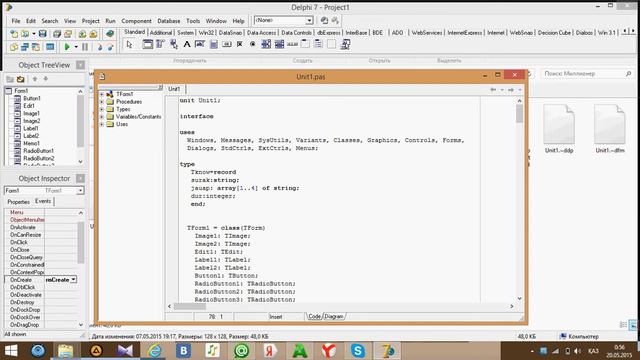The image size is (640, 360).
Task: Expand the TForm1 node in code explorer
Action: pyautogui.click(x=102, y=94)
